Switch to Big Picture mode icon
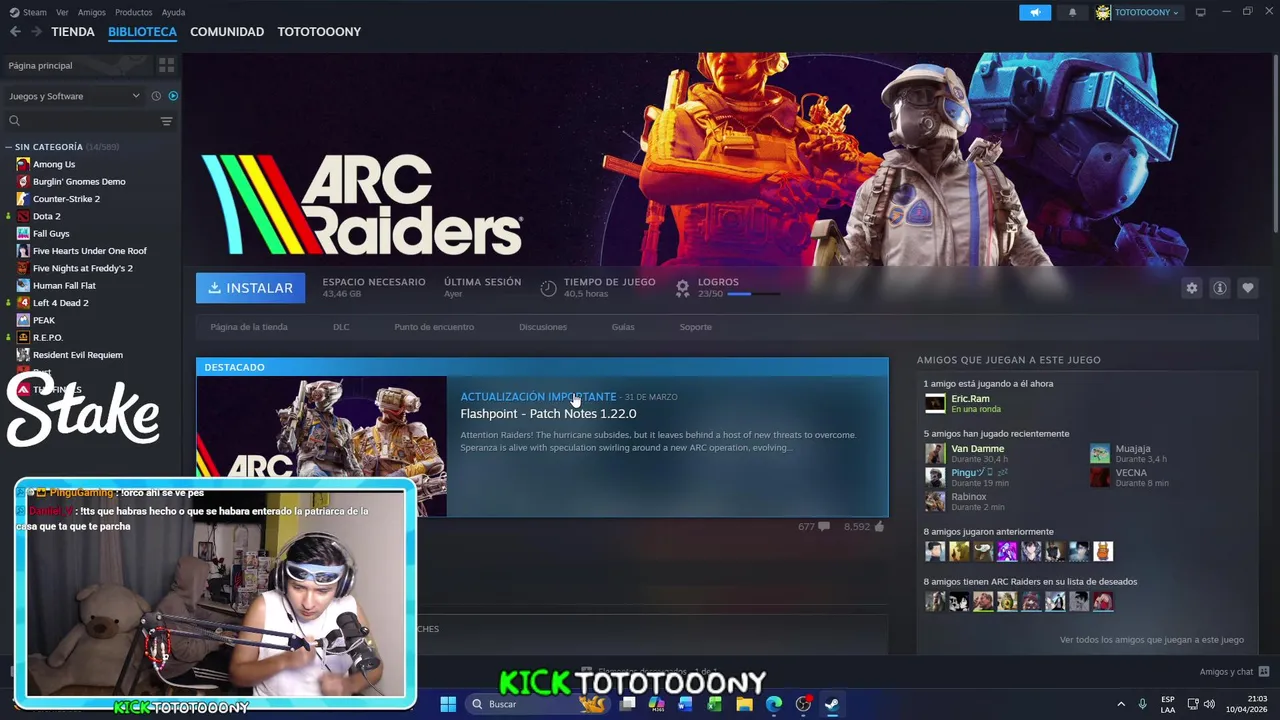 point(1200,12)
